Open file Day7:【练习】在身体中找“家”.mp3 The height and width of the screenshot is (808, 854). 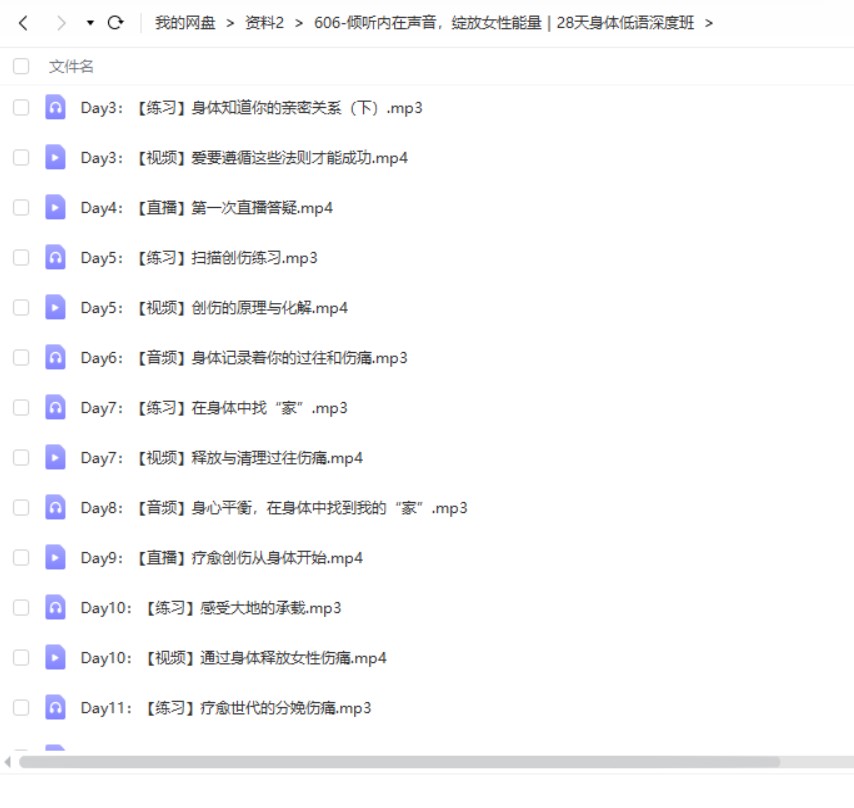tap(214, 408)
